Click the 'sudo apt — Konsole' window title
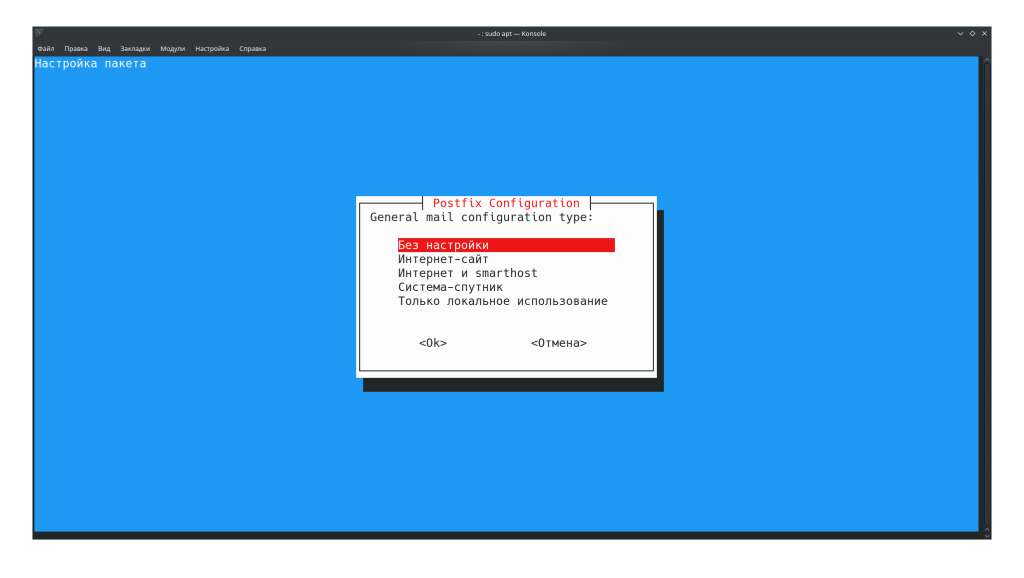 pos(512,33)
